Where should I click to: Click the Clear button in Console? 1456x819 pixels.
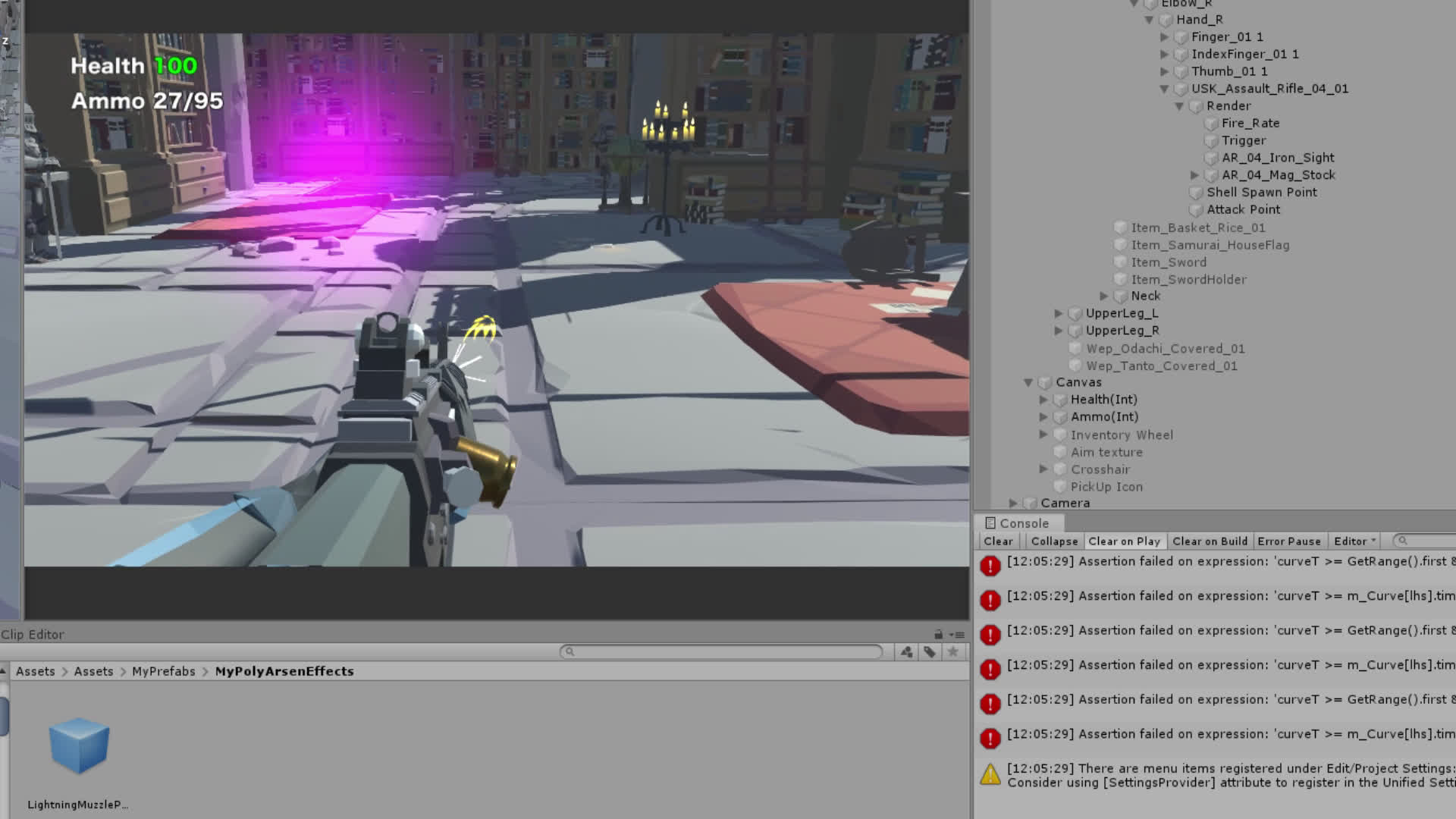coord(998,541)
